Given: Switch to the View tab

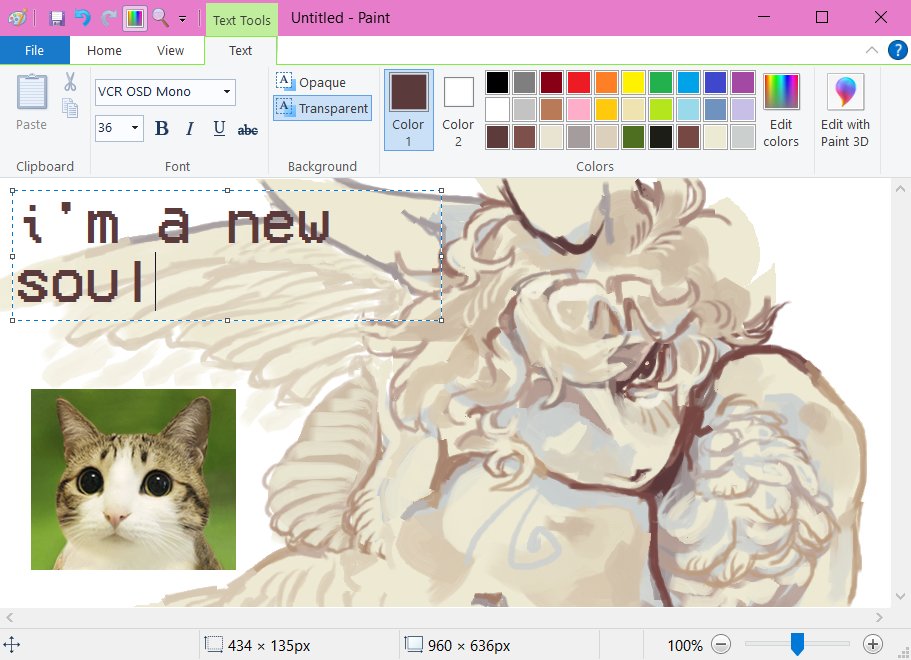Looking at the screenshot, I should 170,51.
